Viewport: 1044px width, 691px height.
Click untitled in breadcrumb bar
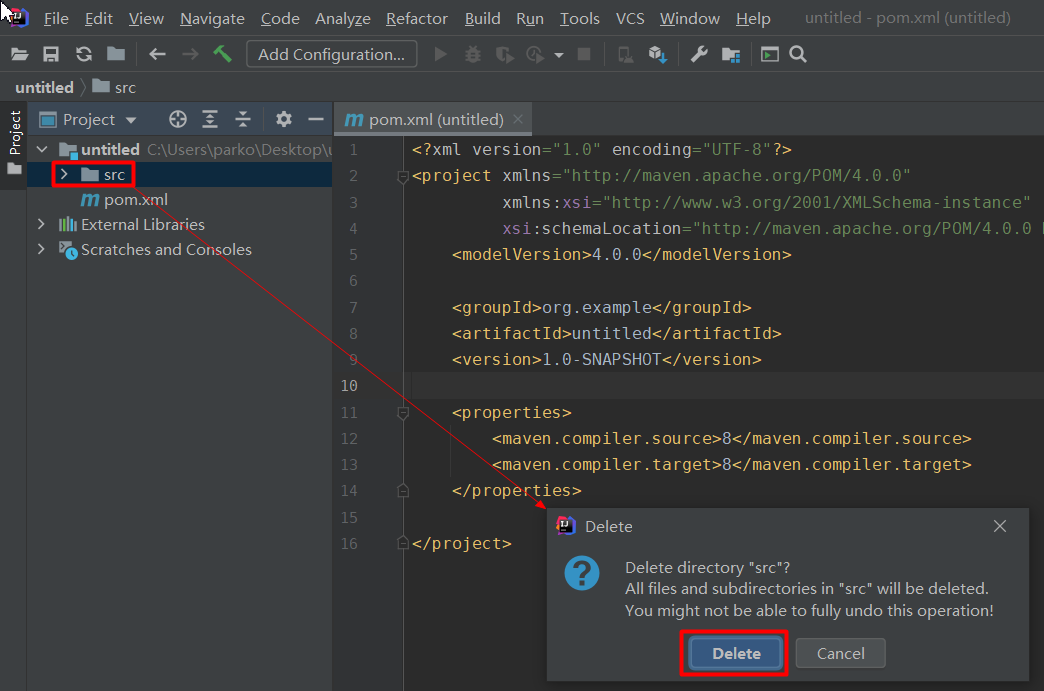point(44,87)
